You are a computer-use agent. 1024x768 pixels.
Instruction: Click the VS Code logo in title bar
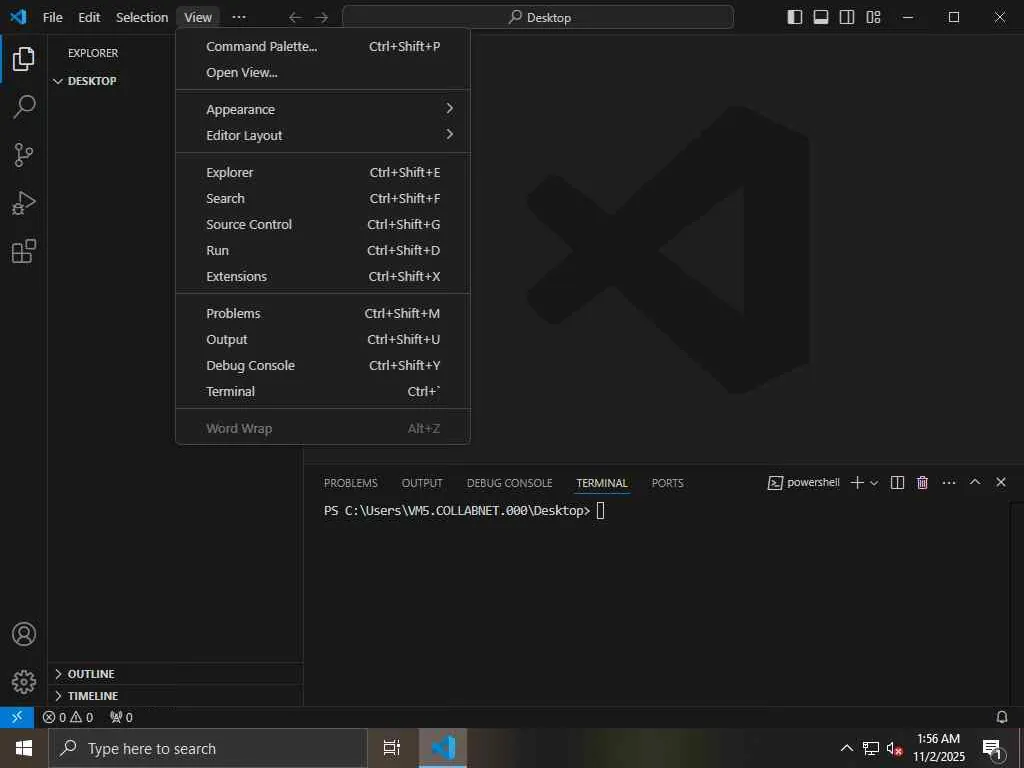tap(18, 17)
